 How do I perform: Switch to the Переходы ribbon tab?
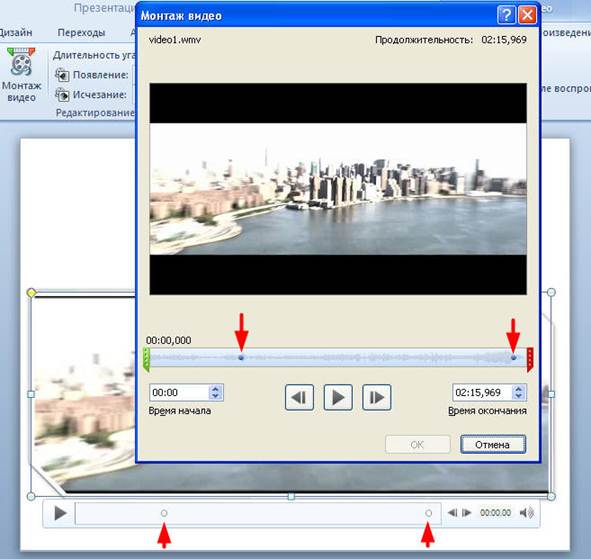click(x=81, y=33)
